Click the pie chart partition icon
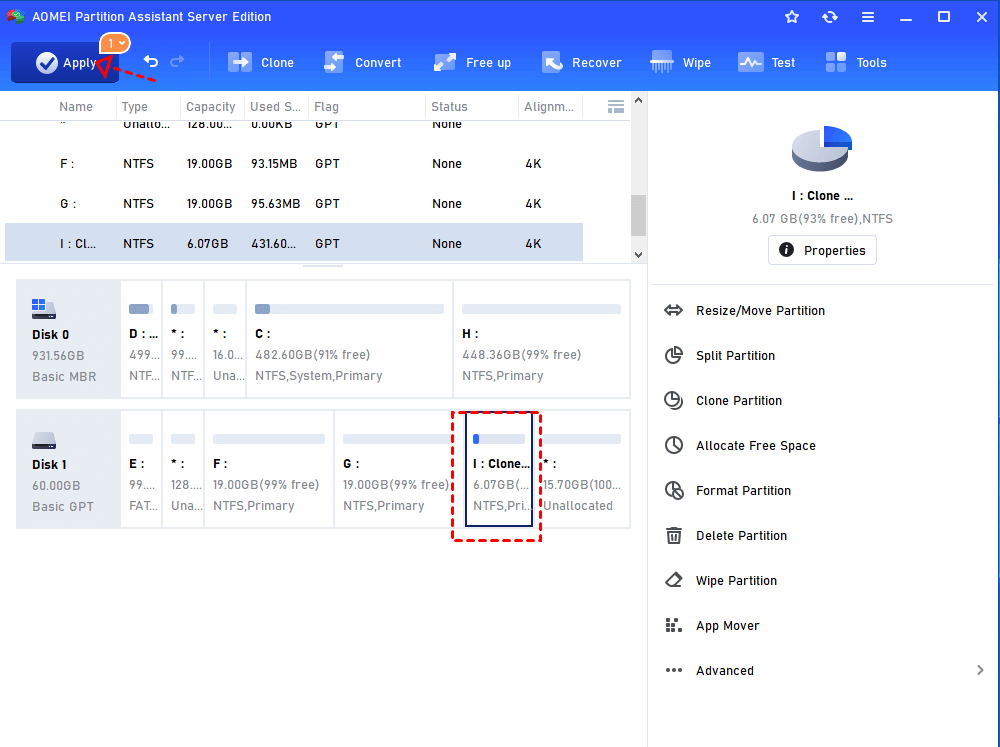The width and height of the screenshot is (1000, 747). pos(822,149)
